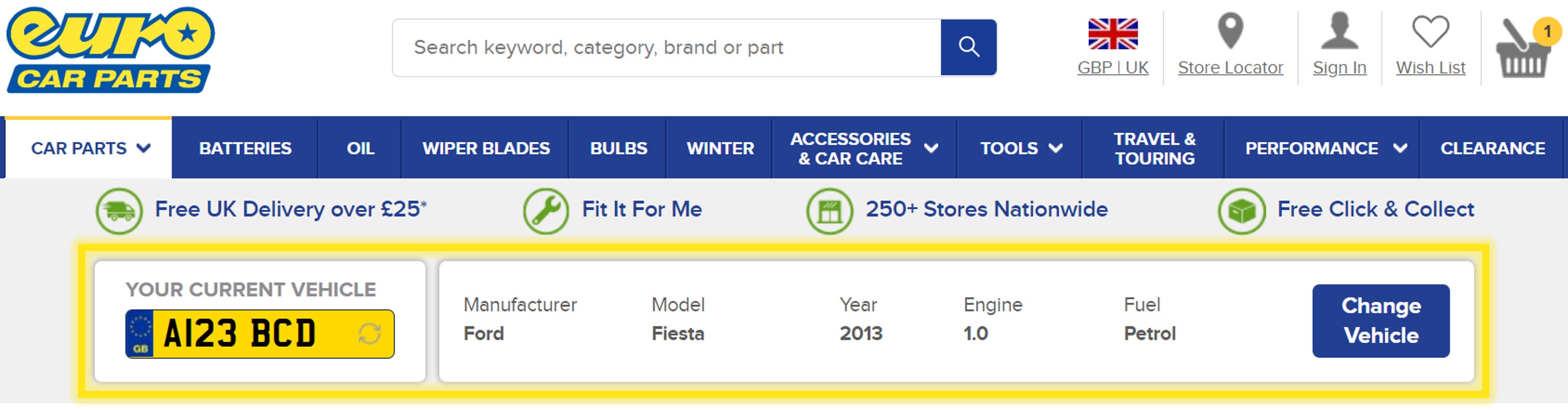
Task: Open the shopping basket icon
Action: (x=1523, y=50)
